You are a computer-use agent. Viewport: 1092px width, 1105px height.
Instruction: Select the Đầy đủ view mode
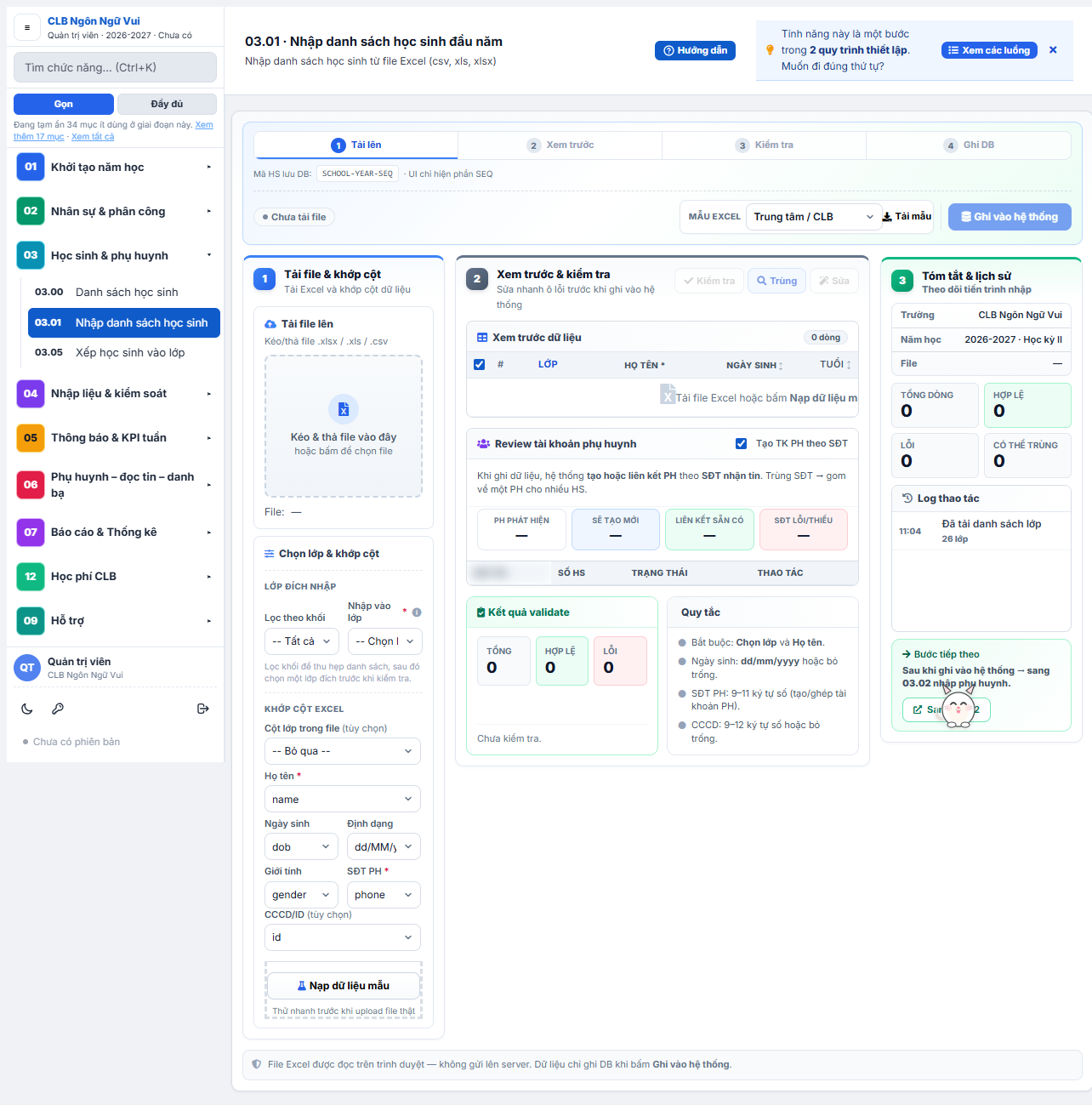tap(167, 104)
